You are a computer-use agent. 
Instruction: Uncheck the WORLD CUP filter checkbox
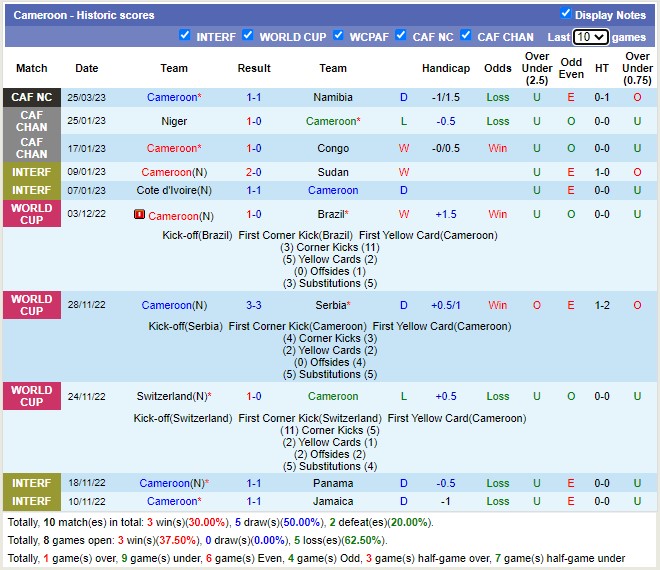coord(247,36)
